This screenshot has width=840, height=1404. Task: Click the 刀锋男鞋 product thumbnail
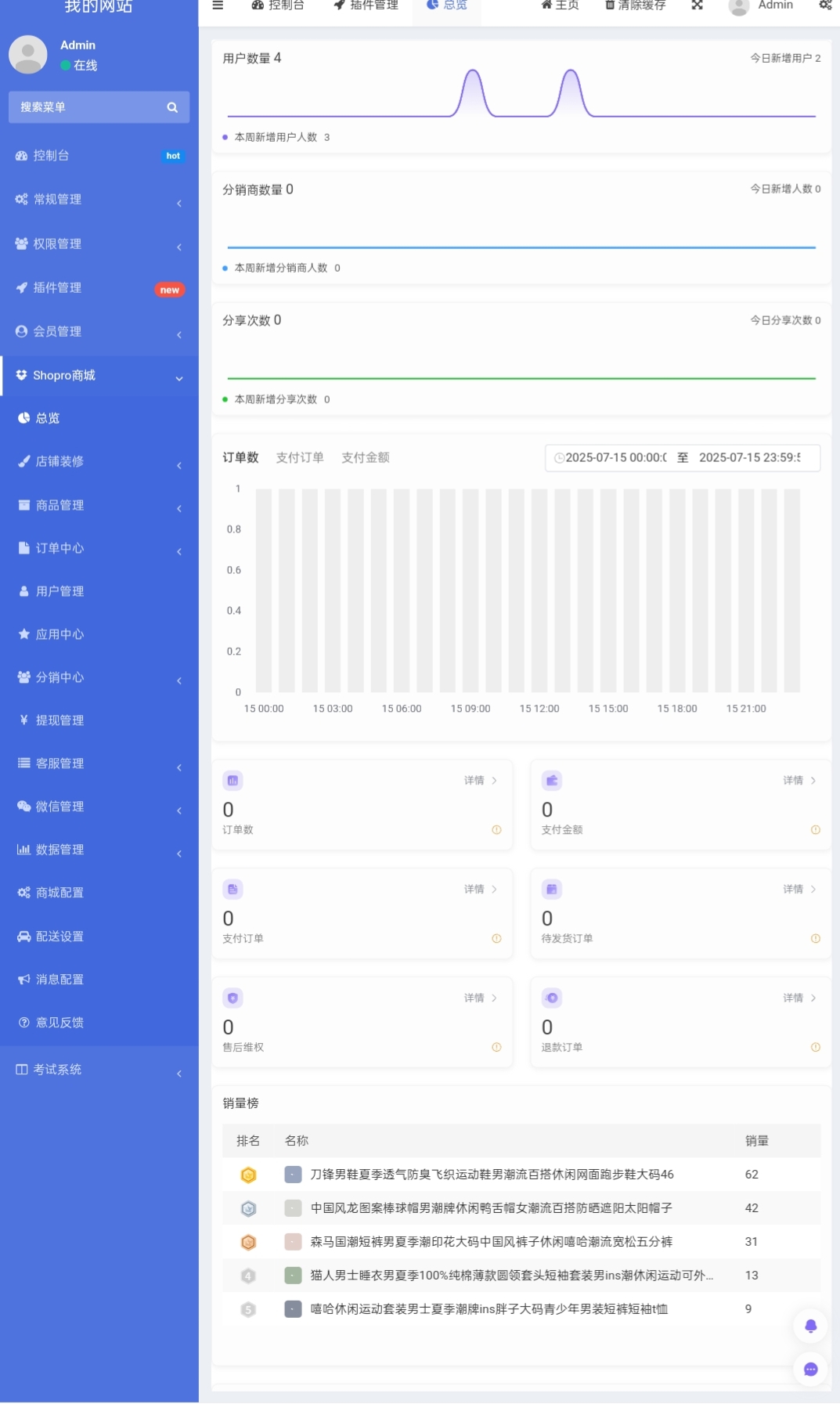click(293, 1175)
